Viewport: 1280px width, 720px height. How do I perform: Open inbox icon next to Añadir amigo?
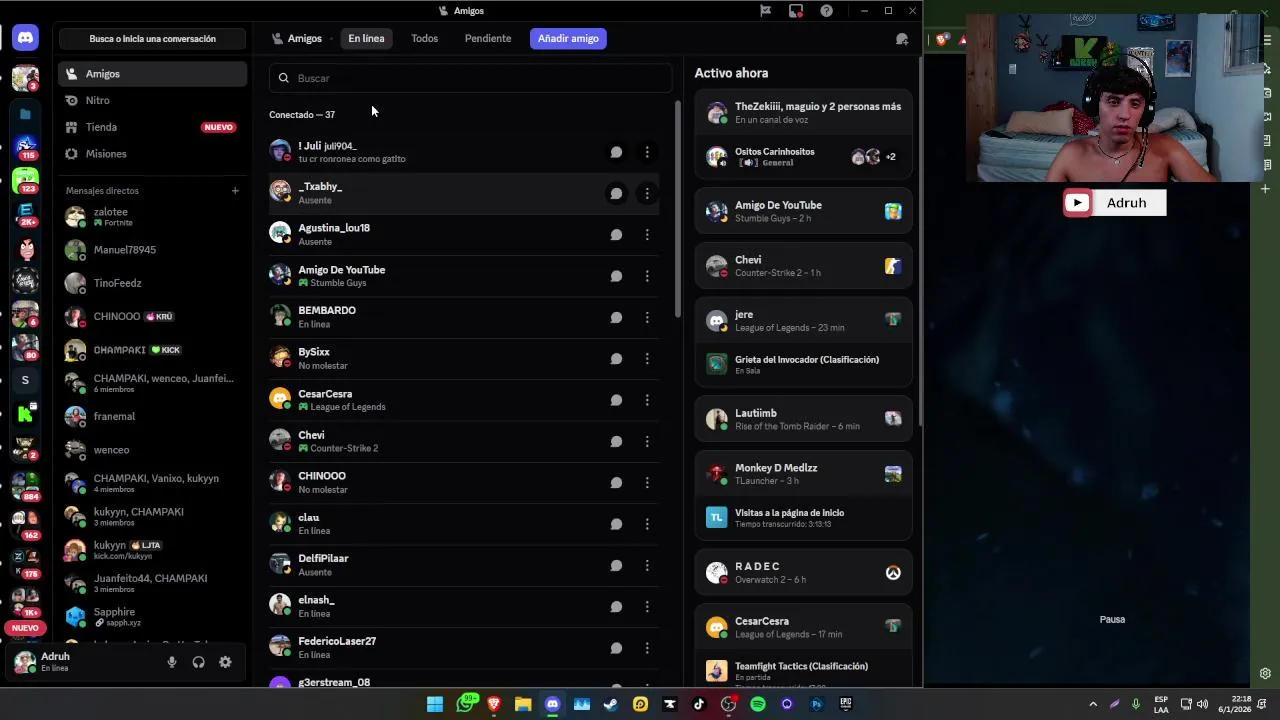pyautogui.click(x=902, y=39)
